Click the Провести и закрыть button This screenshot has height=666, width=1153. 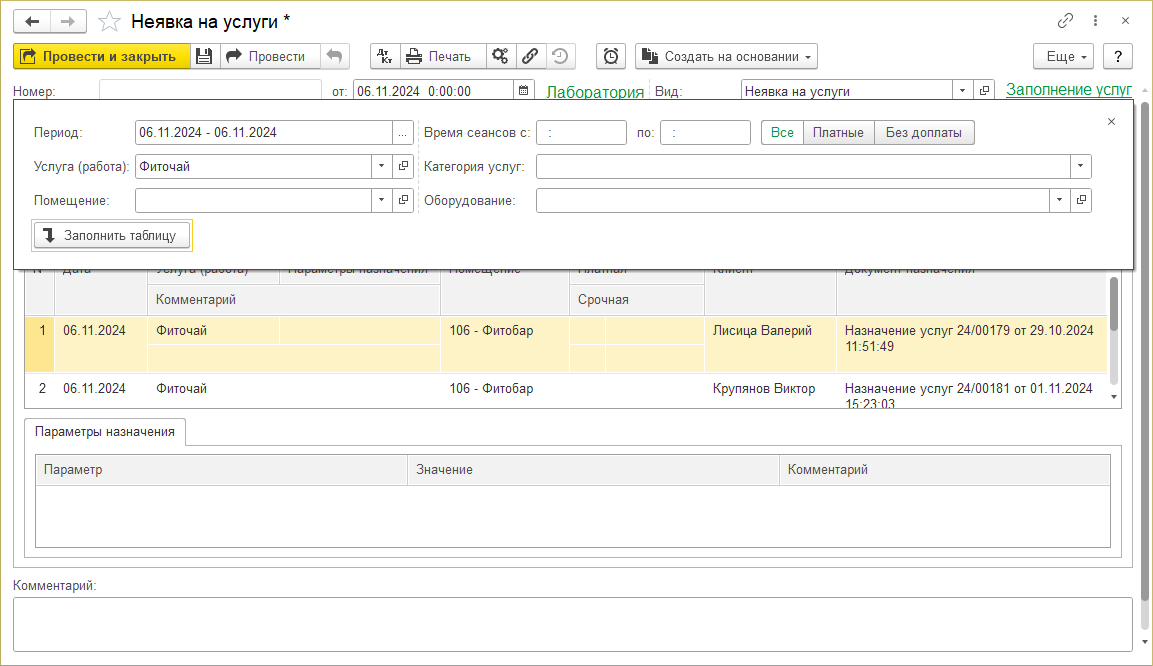tap(101, 56)
